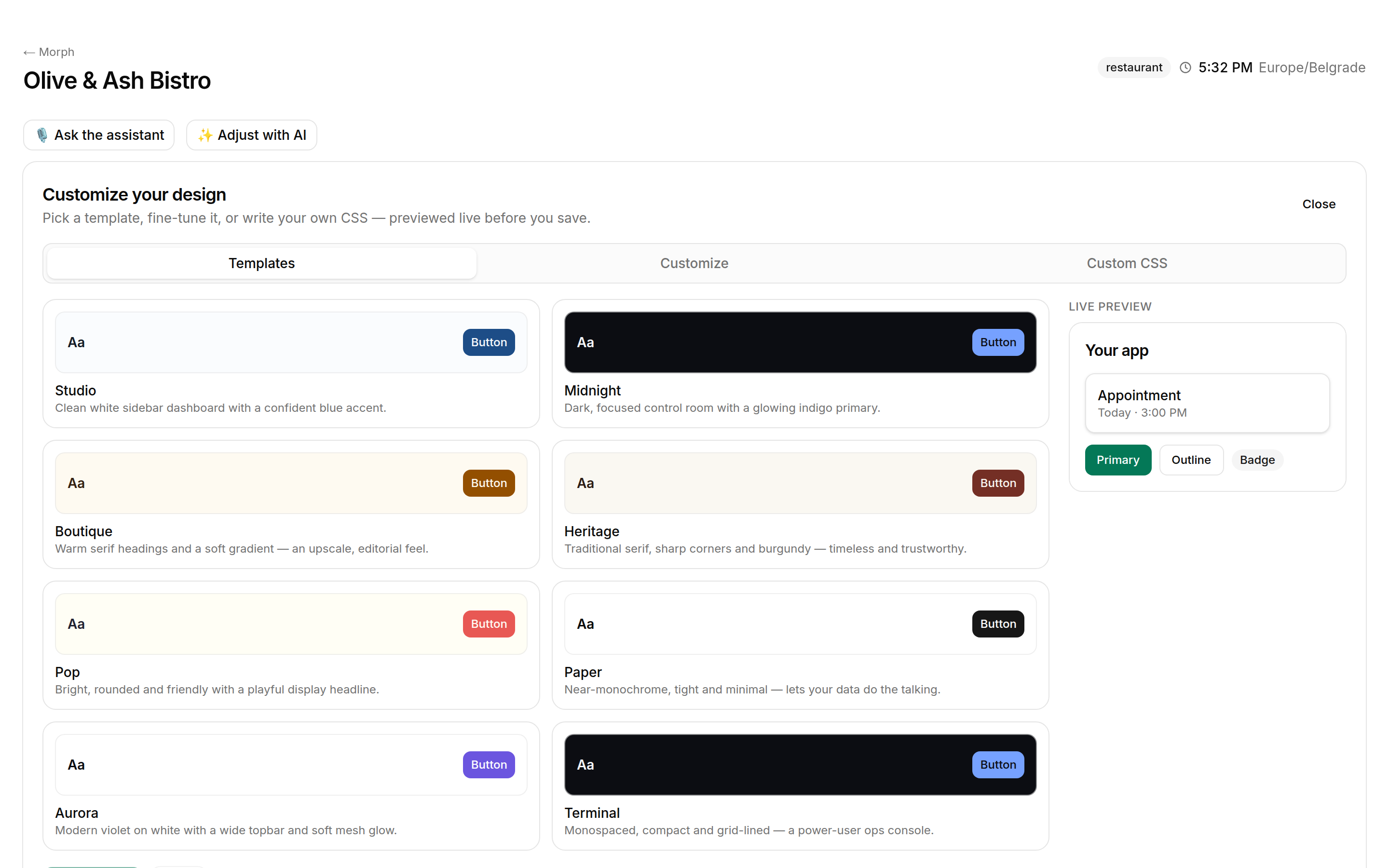1389x868 pixels.
Task: Apply the Terminal template
Action: [x=800, y=786]
